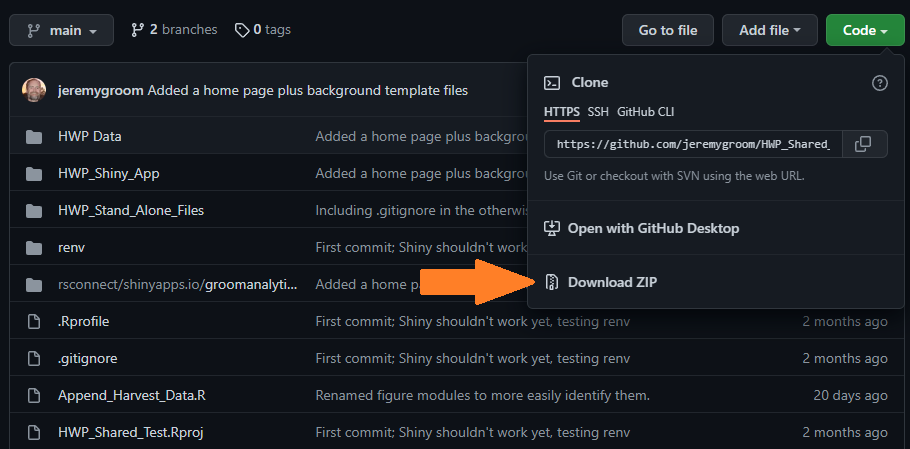Click folder icon next to rsconnect
This screenshot has width=910, height=449.
(34, 285)
